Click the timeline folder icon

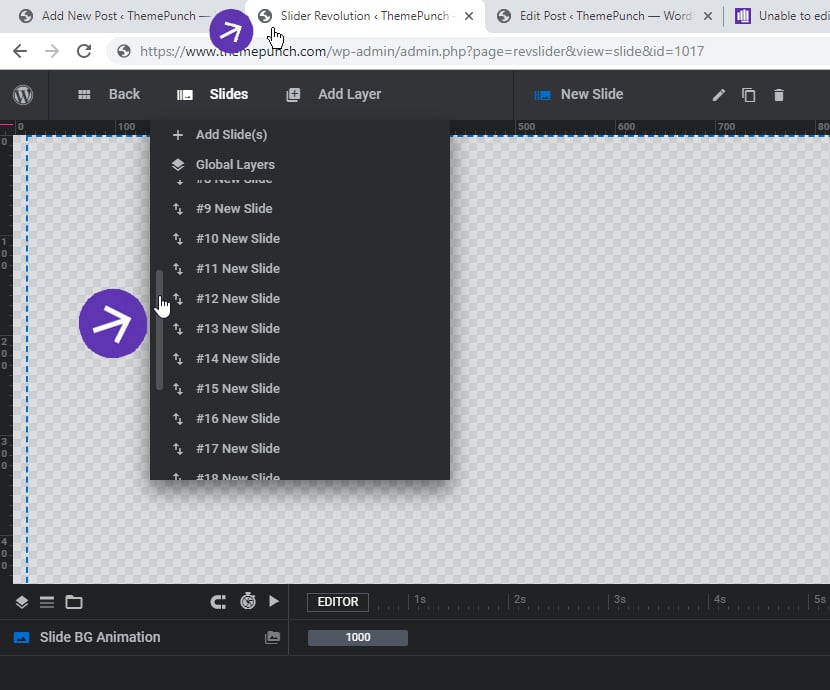(x=74, y=602)
